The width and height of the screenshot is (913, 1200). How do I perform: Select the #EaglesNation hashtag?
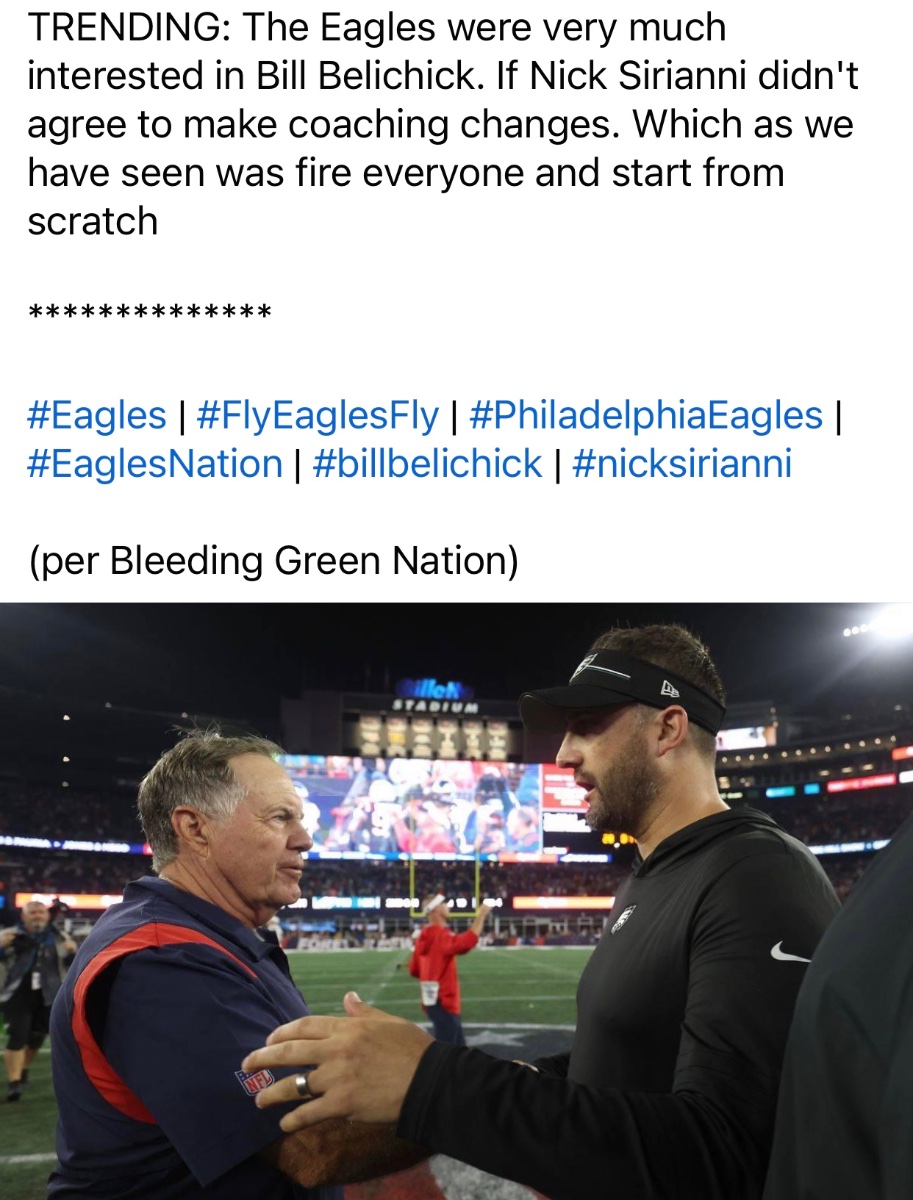[155, 464]
